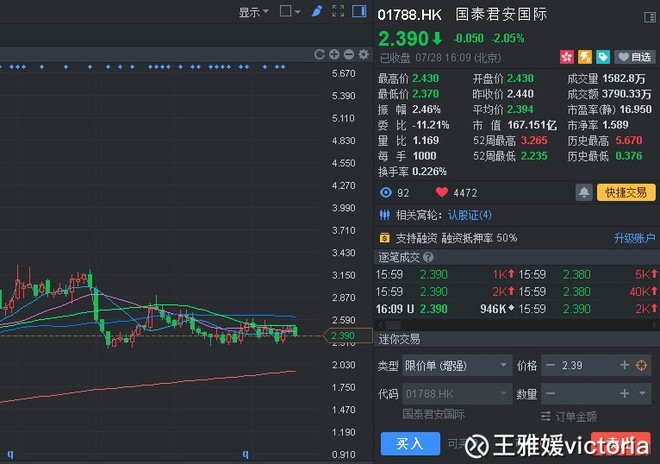The image size is (660, 464).
Task: Click the orange crosshair price picker icon
Action: tap(641, 365)
